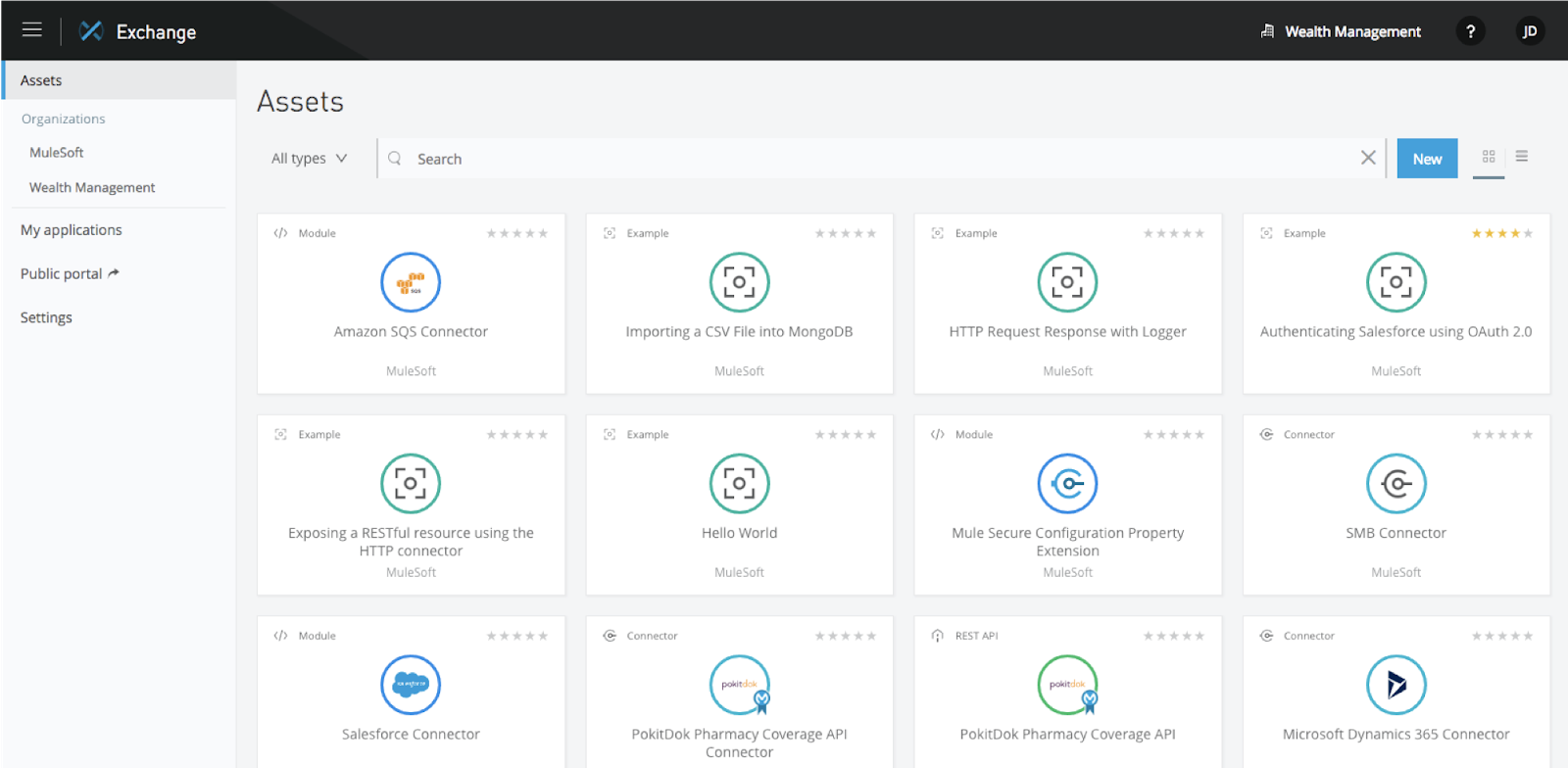
Task: Open HTTP Request Response with Logger title
Action: pos(1067,332)
